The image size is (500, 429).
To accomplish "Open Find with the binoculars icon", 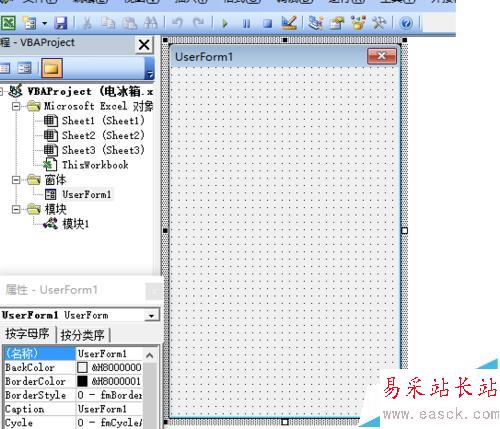I will coord(151,23).
